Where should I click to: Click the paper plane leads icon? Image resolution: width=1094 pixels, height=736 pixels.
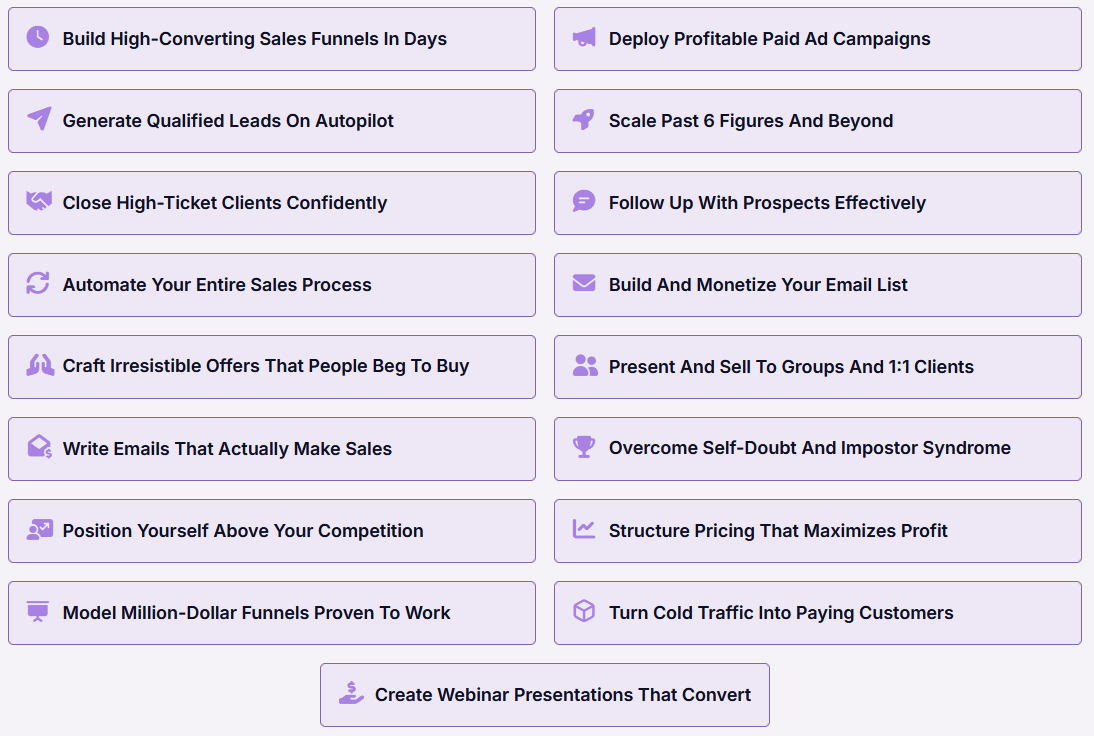tap(38, 120)
